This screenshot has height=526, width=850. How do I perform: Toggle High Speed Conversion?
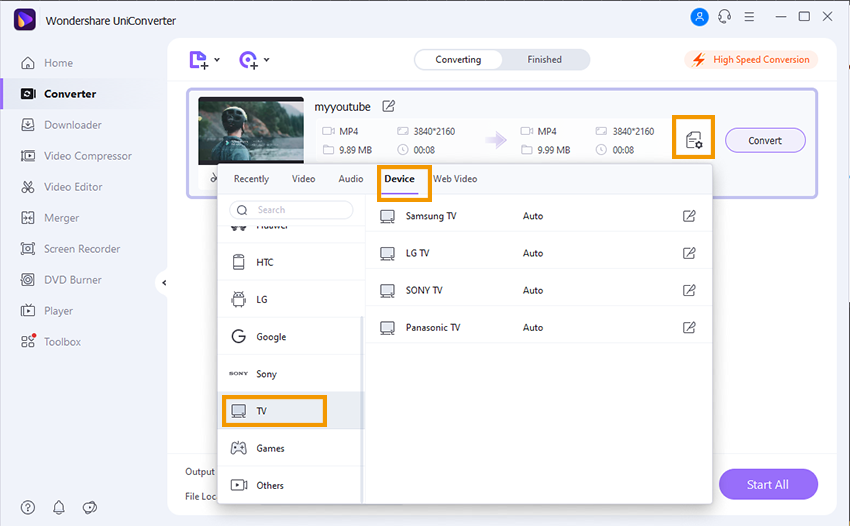(751, 60)
